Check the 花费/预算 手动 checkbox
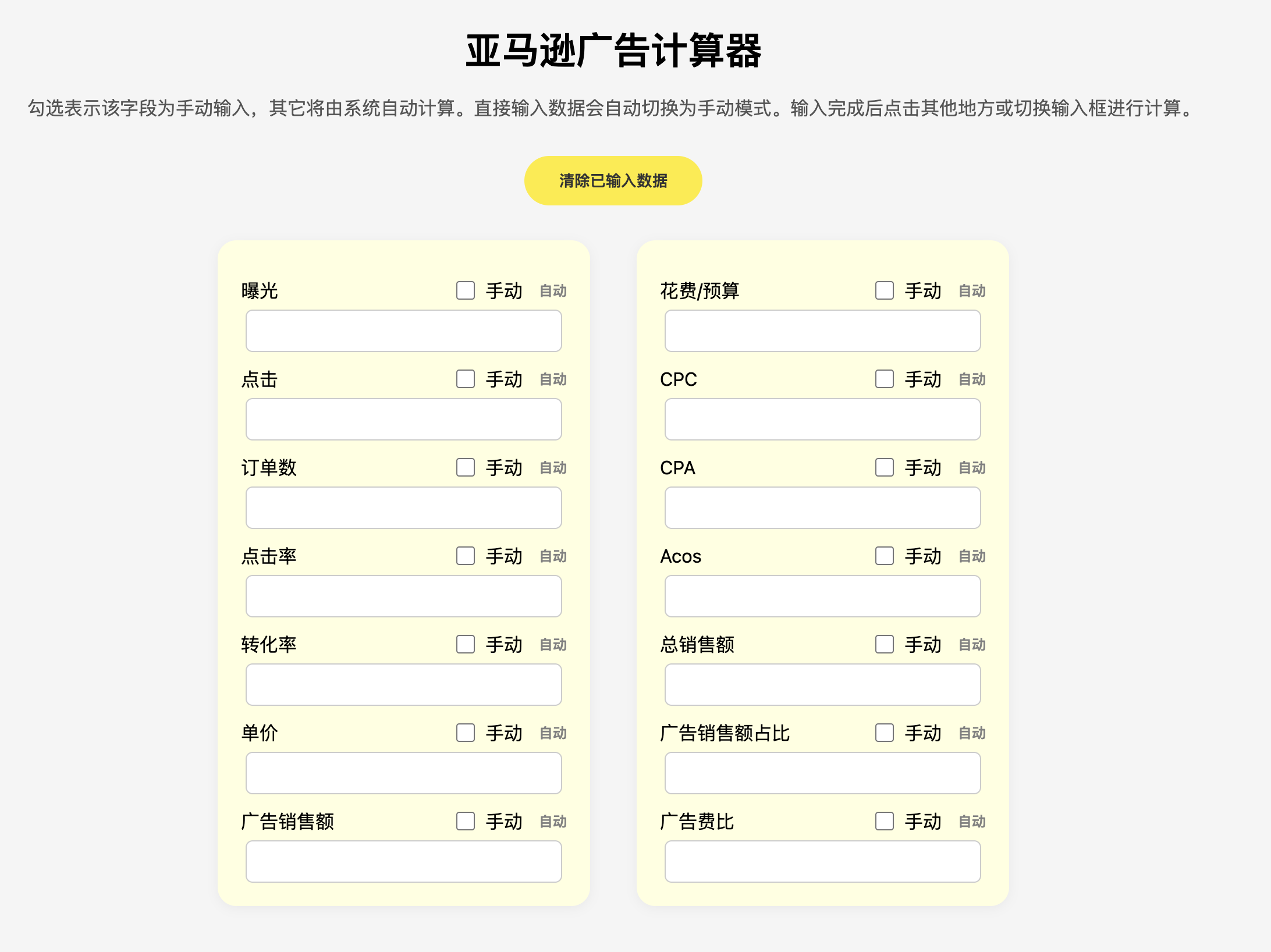1271x952 pixels. click(x=885, y=290)
